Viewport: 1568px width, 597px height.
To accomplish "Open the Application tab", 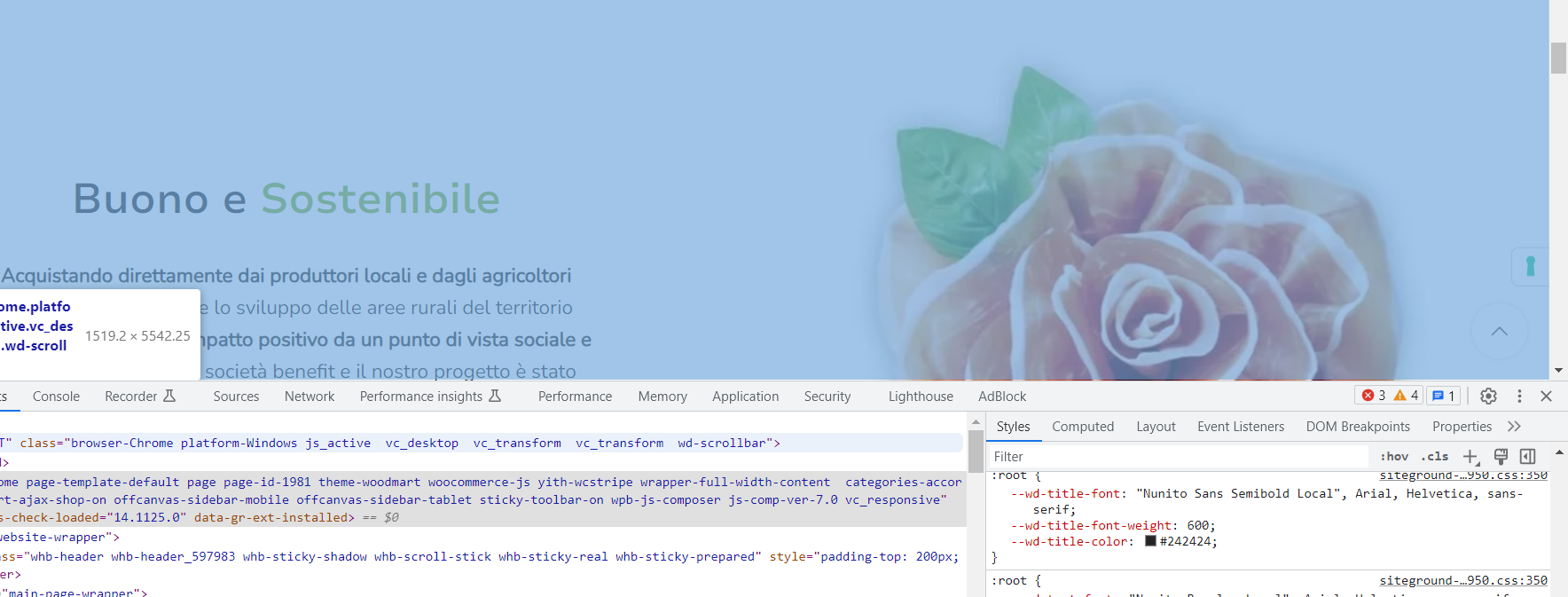I will (x=745, y=397).
